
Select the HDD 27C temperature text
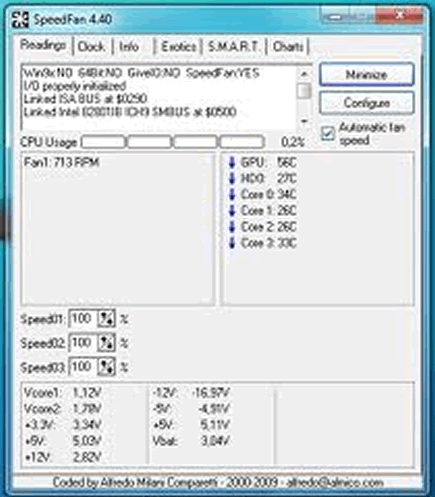point(268,179)
